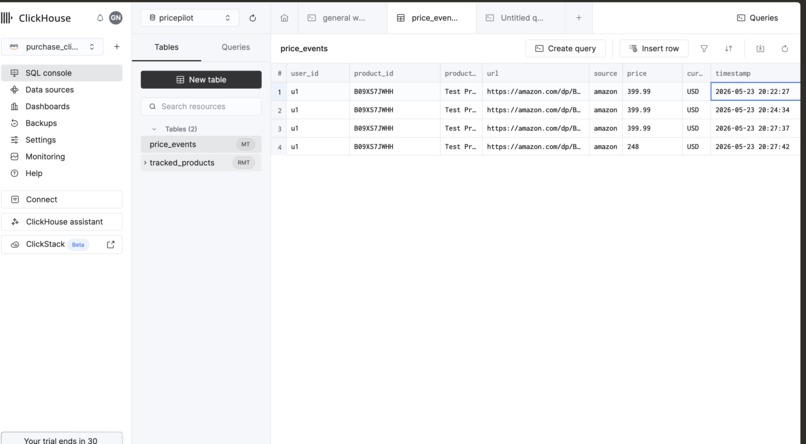
Task: Open a new tab with plus
Action: point(578,18)
